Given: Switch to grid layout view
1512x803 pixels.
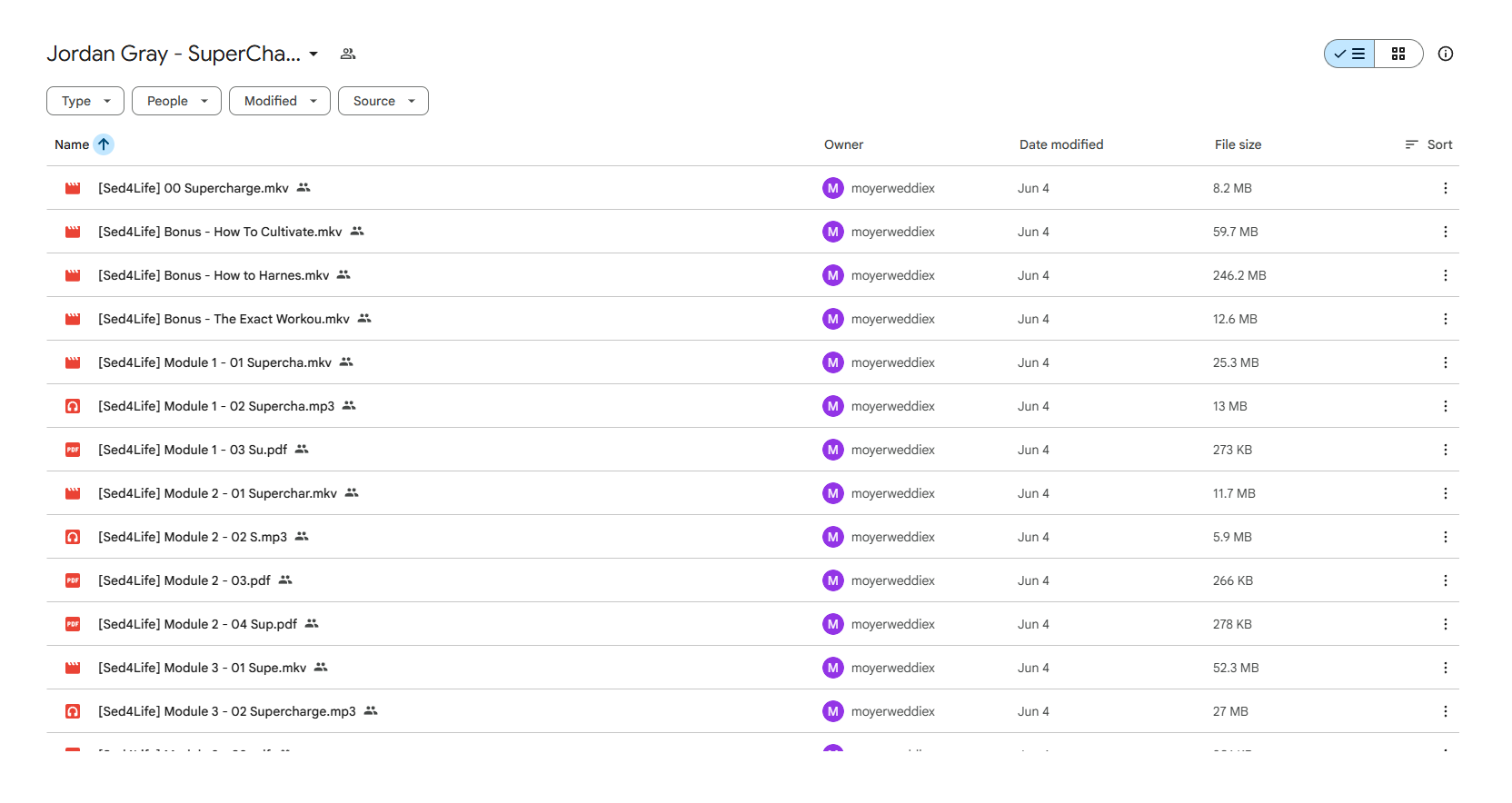Looking at the screenshot, I should pos(1398,54).
